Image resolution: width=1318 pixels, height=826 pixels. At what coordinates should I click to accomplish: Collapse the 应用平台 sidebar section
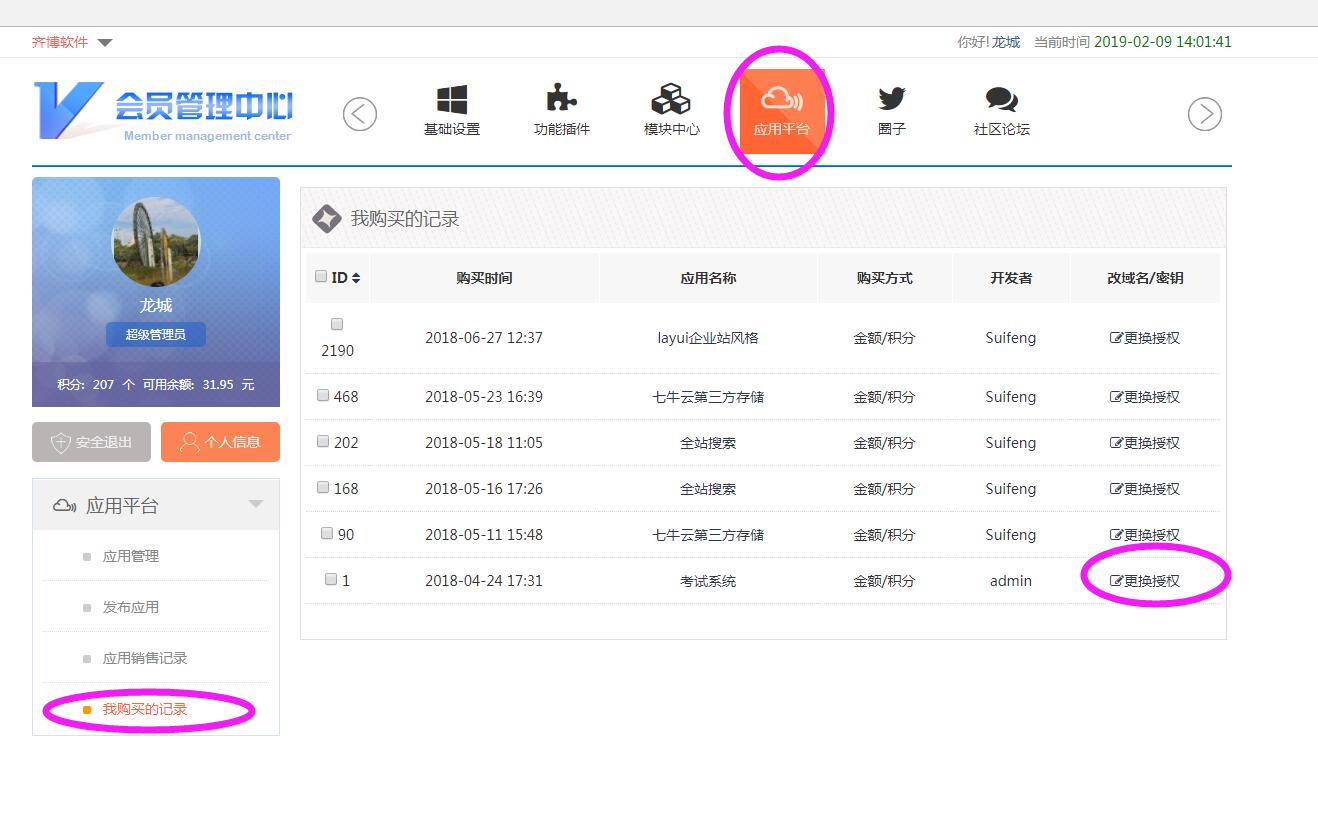[256, 505]
